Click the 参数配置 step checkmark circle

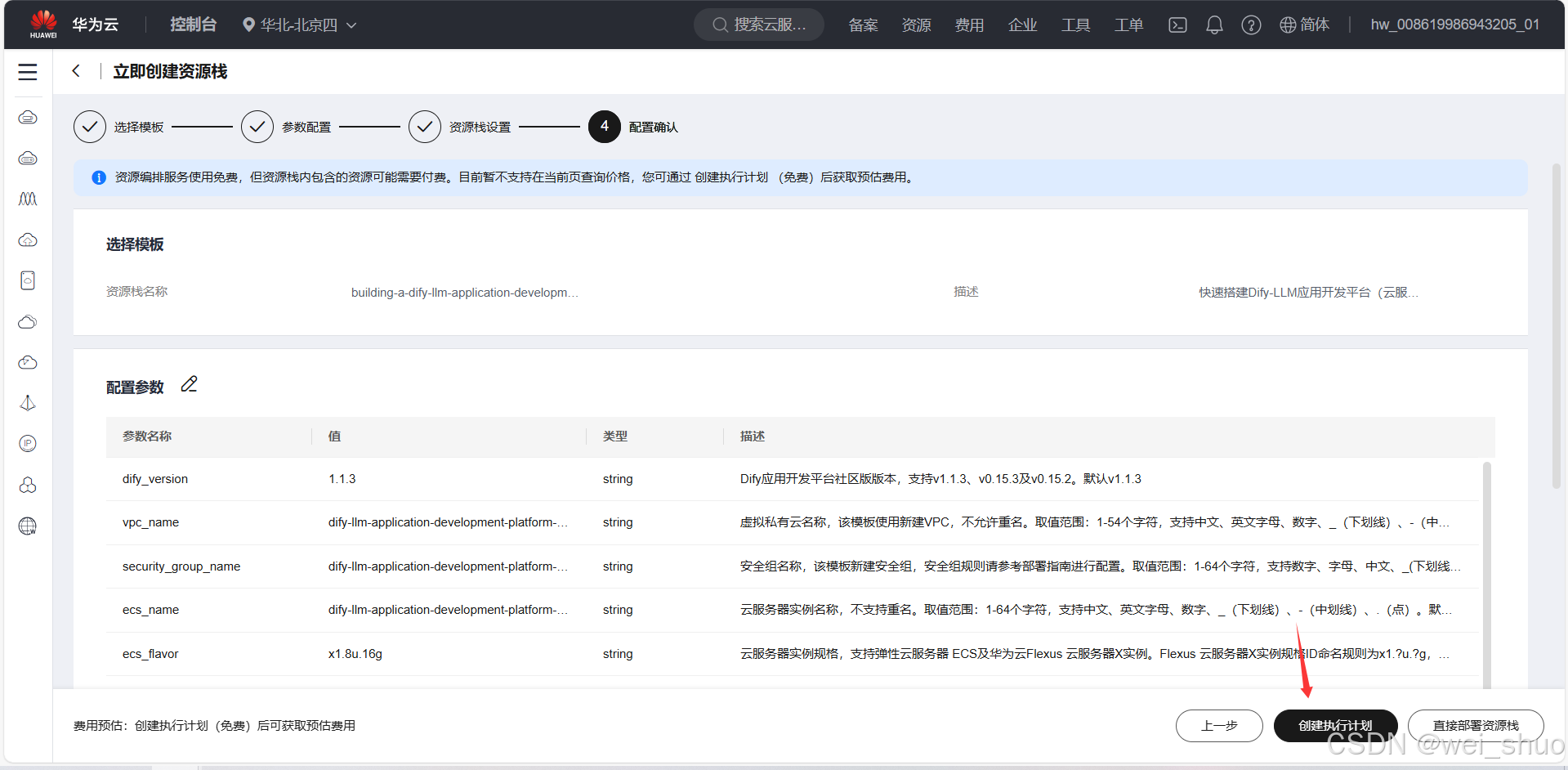click(x=257, y=127)
